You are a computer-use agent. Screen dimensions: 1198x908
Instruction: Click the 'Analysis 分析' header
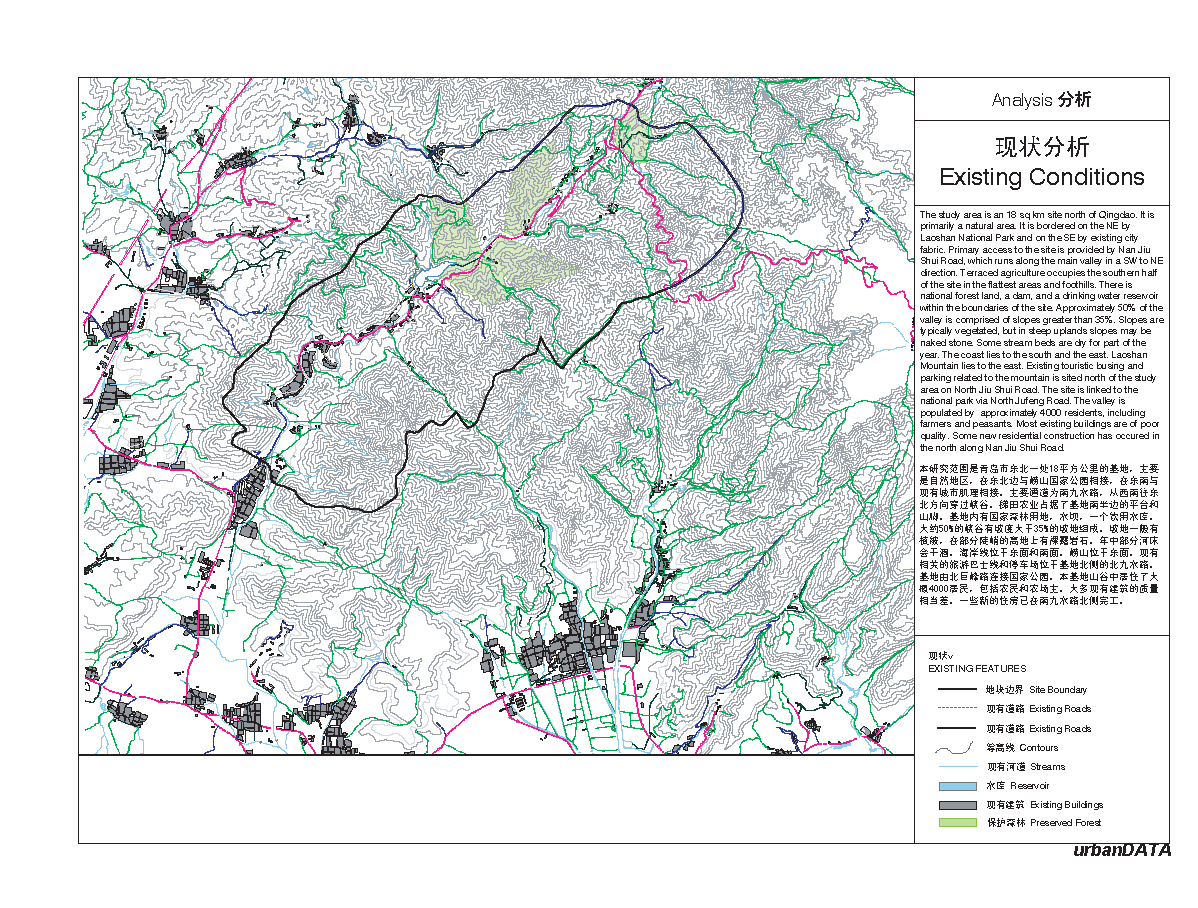1041,100
